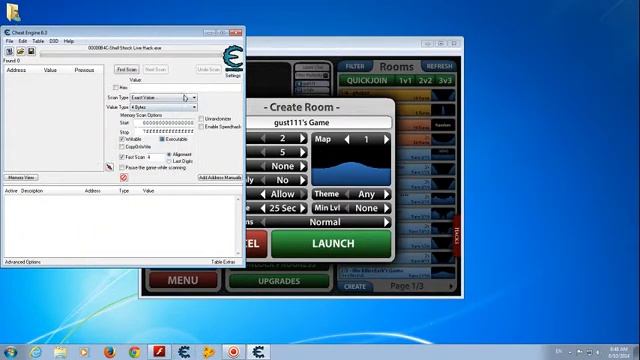This screenshot has width=640, height=360.
Task: Launch Firefox from the taskbar
Action: coord(109,352)
